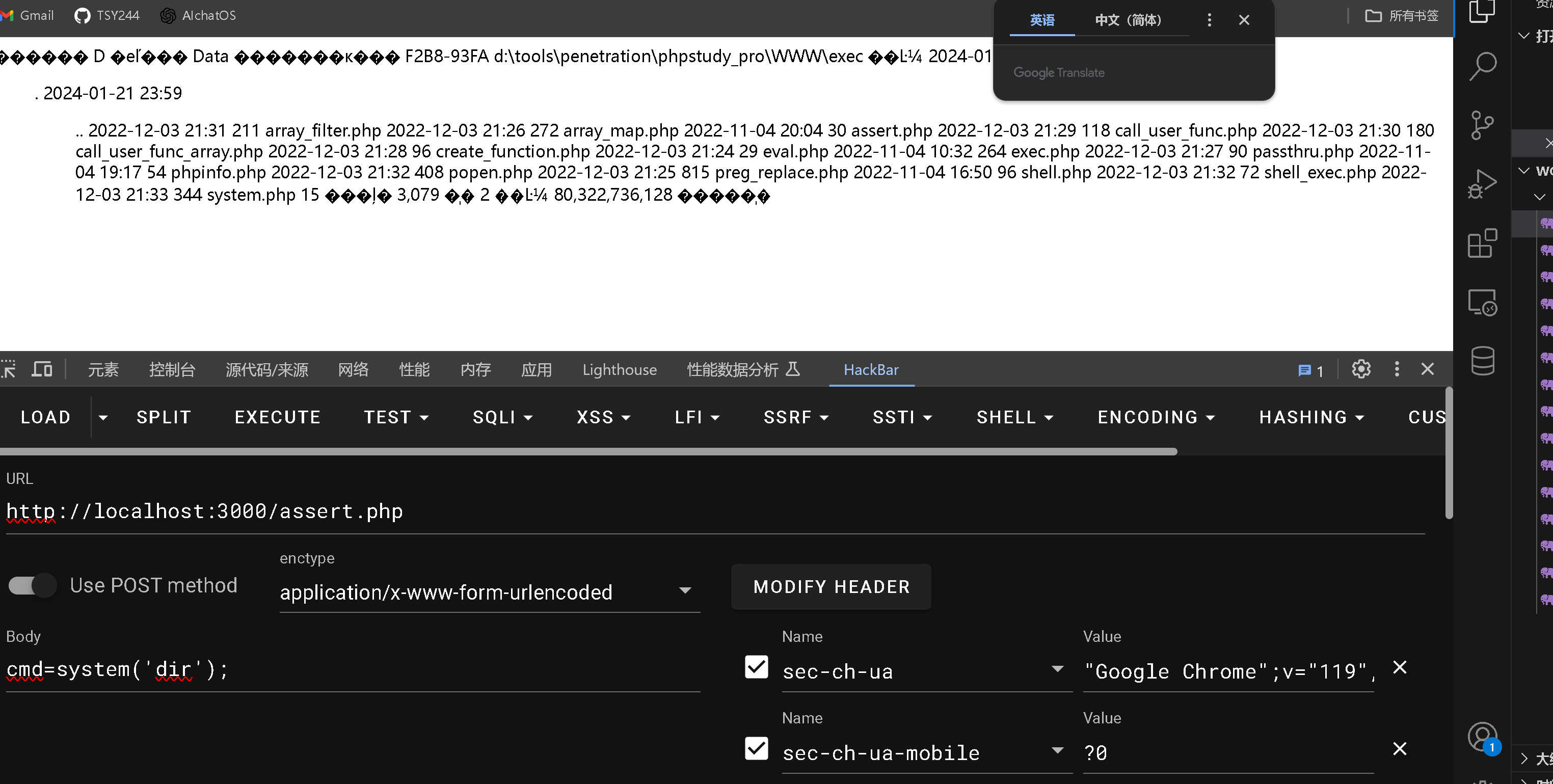Click the inspect element picker icon
This screenshot has width=1553, height=784.
9,369
